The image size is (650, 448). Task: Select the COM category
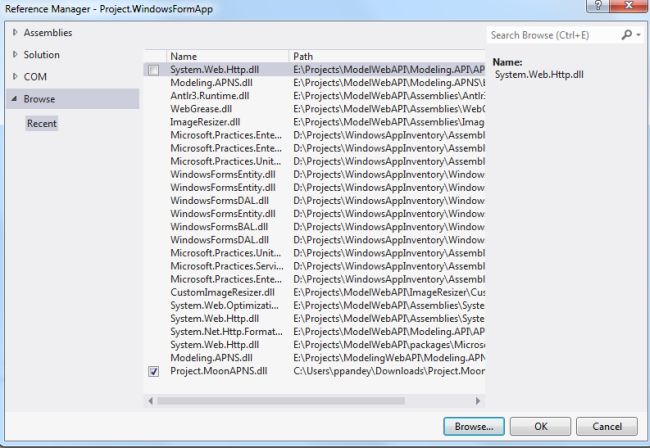[35, 77]
